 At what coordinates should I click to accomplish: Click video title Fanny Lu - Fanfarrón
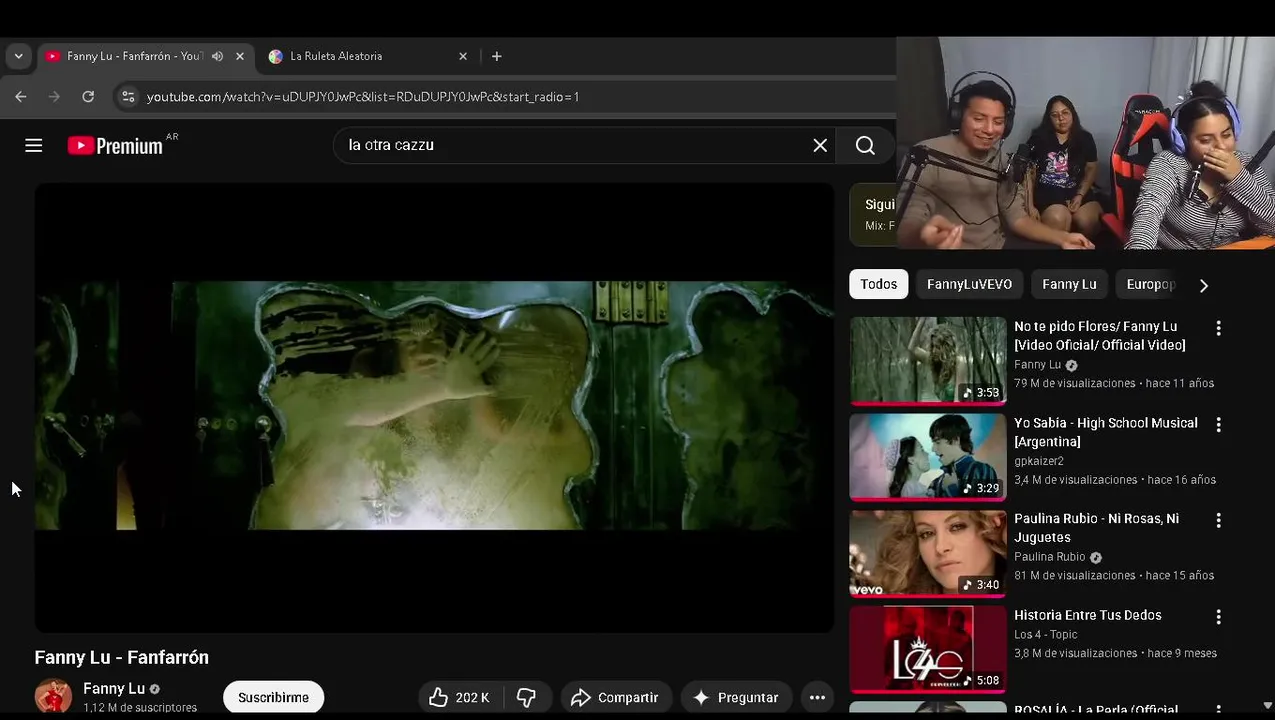[122, 657]
